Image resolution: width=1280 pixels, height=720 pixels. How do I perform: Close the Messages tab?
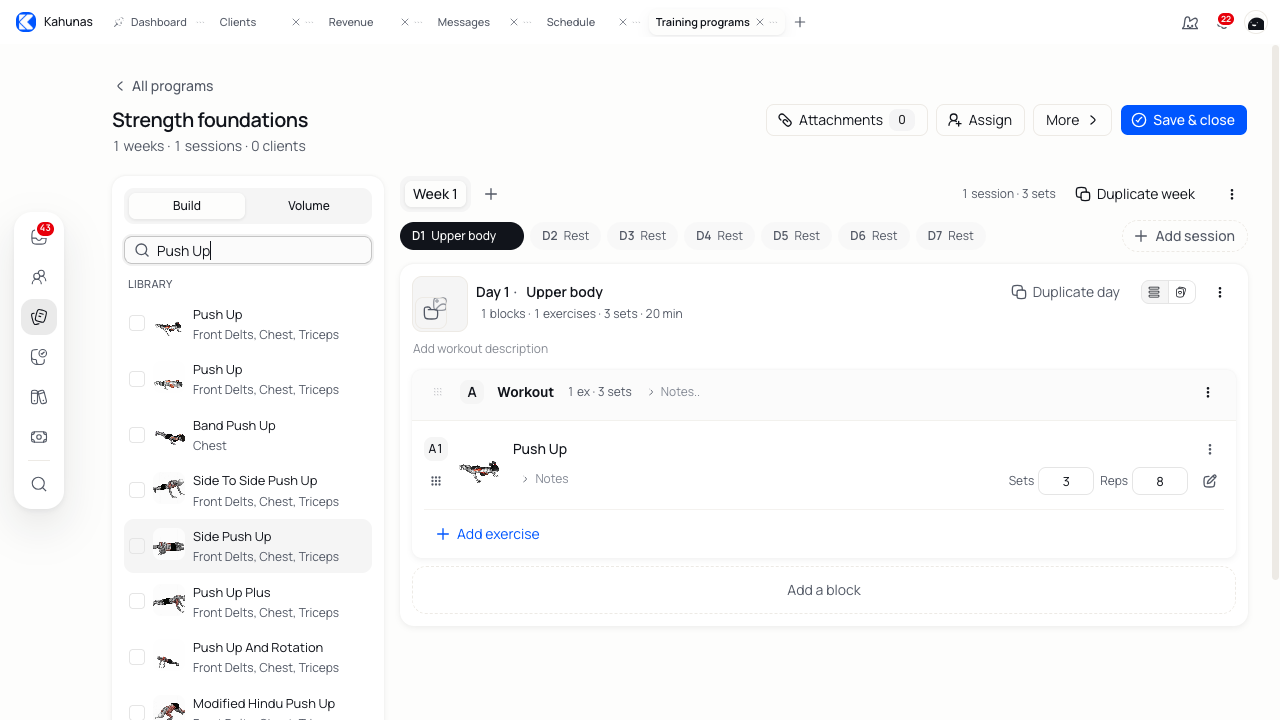pyautogui.click(x=514, y=22)
